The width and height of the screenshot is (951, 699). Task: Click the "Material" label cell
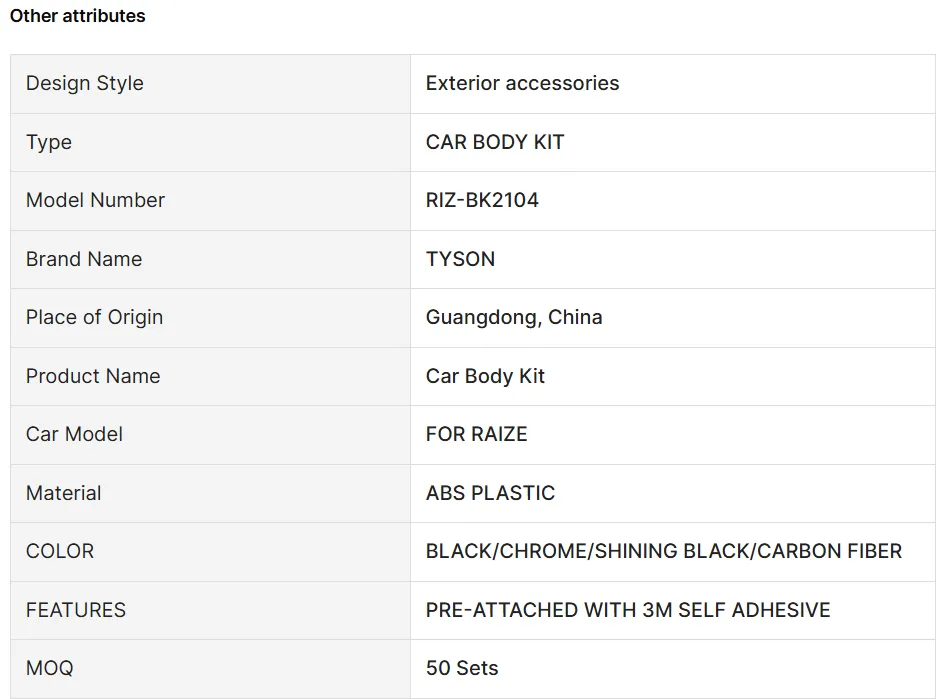[x=63, y=493]
